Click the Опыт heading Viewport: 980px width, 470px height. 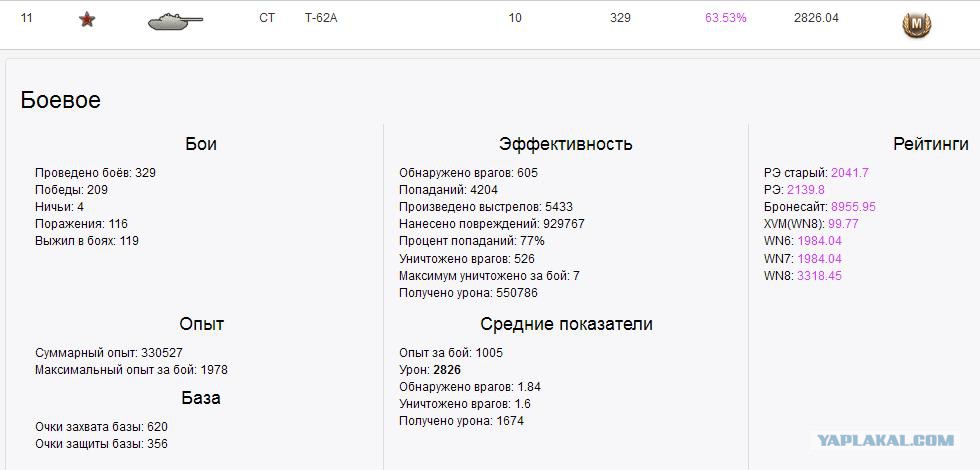point(201,324)
